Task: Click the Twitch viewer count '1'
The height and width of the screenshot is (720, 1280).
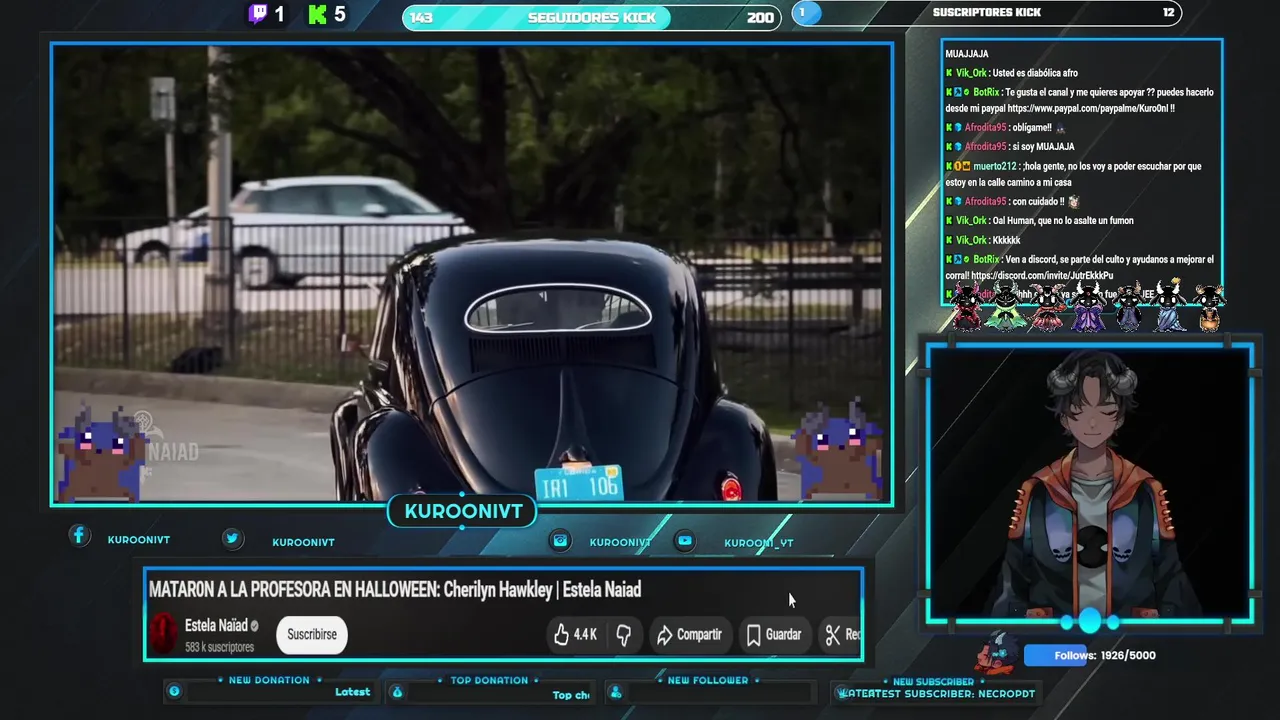Action: [x=279, y=14]
